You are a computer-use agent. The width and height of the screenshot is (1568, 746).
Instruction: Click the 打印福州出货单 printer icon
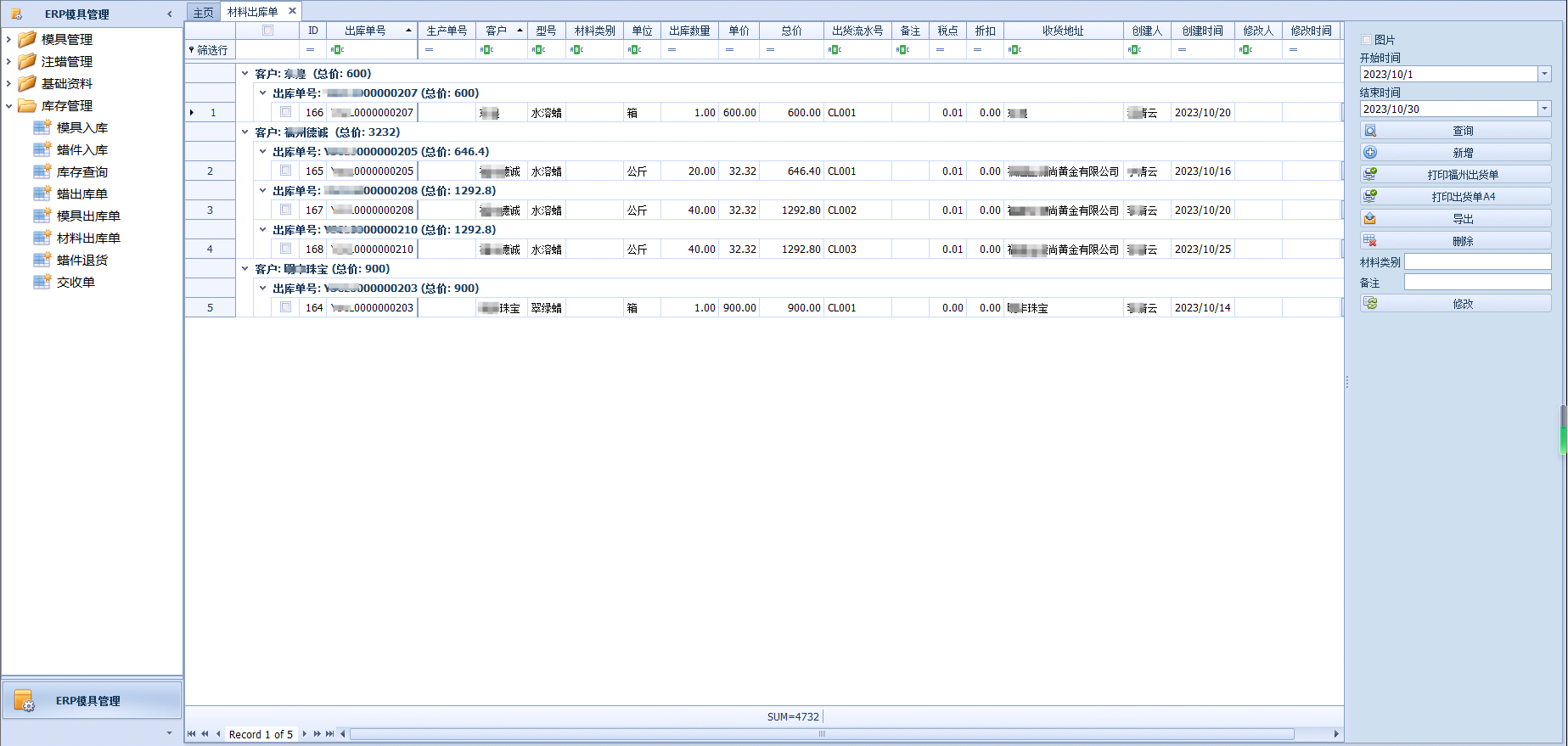point(1370,175)
